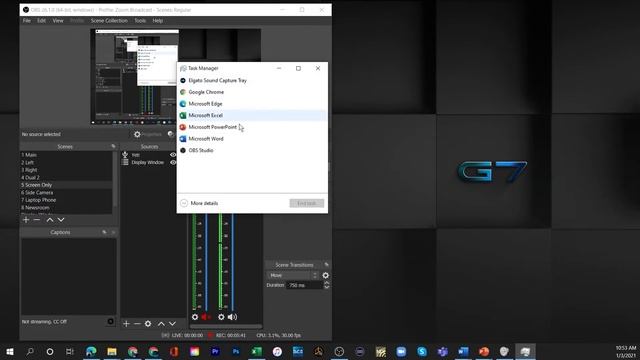Open source properties gear below Sources list
The width and height of the screenshot is (640, 360).
pyautogui.click(x=148, y=323)
